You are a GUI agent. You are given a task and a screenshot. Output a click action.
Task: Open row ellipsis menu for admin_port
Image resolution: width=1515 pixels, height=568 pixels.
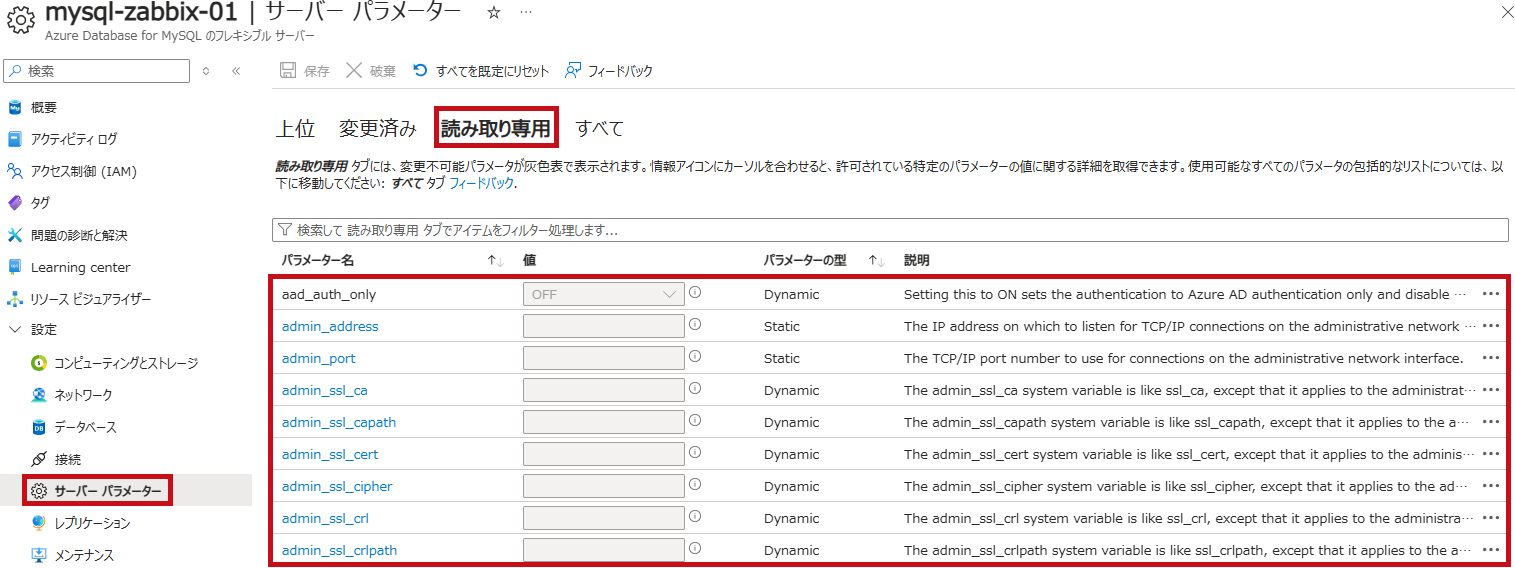click(1491, 358)
